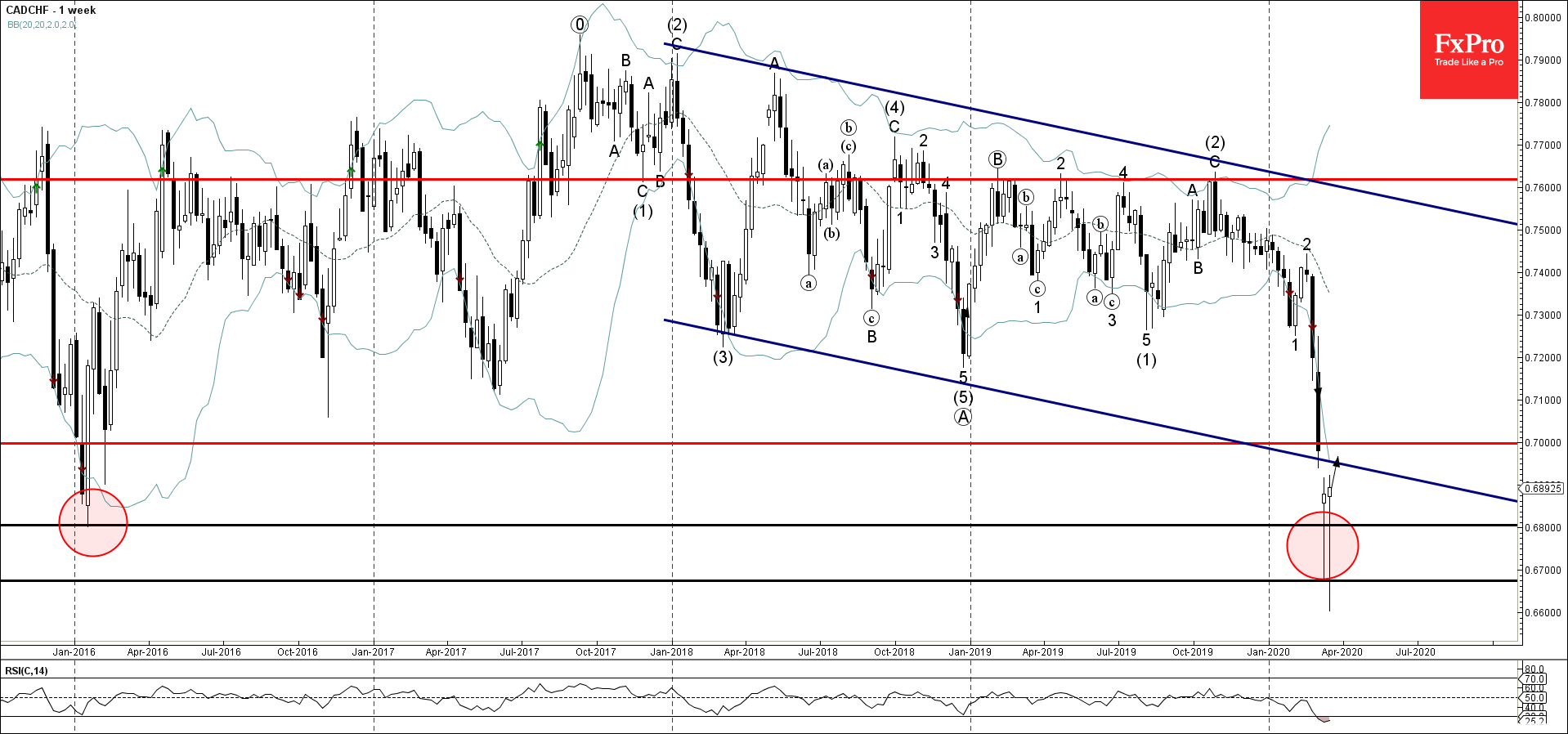Click the CADCHF - 1 week chart title
The width and height of the screenshot is (1568, 734).
coord(51,10)
